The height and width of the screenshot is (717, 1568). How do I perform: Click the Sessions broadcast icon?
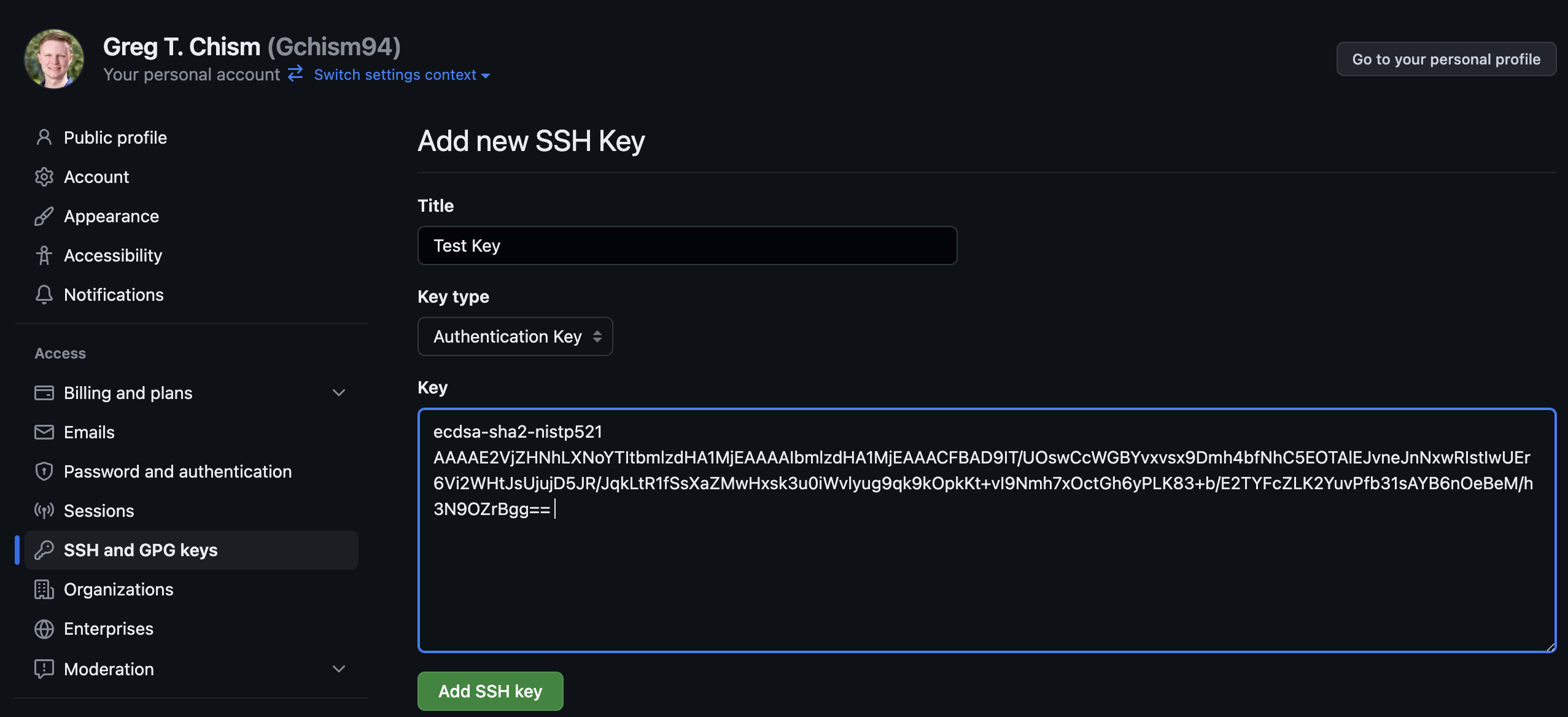pos(44,511)
